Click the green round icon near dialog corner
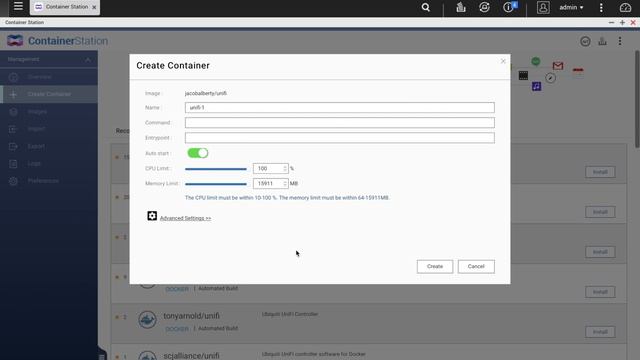The width and height of the screenshot is (640, 360). coord(536,61)
